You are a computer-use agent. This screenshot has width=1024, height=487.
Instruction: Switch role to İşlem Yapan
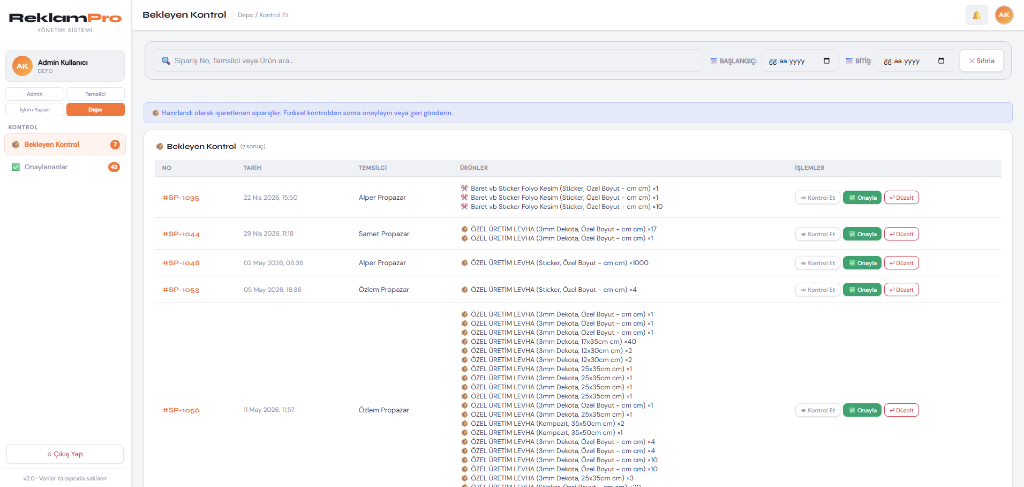click(x=35, y=110)
